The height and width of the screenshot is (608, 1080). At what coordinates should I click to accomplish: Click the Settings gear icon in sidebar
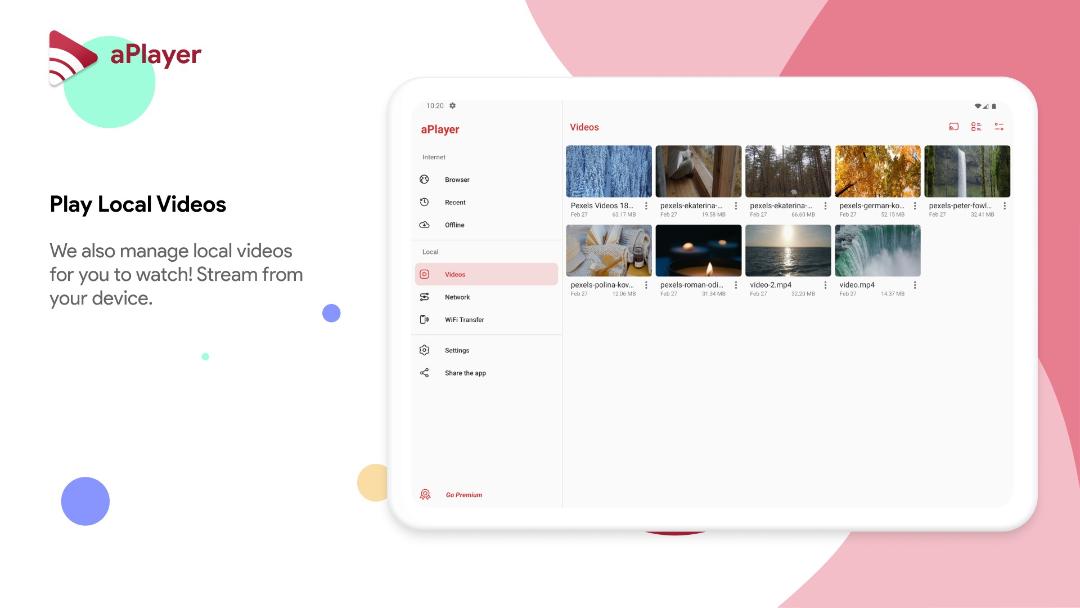pos(424,350)
